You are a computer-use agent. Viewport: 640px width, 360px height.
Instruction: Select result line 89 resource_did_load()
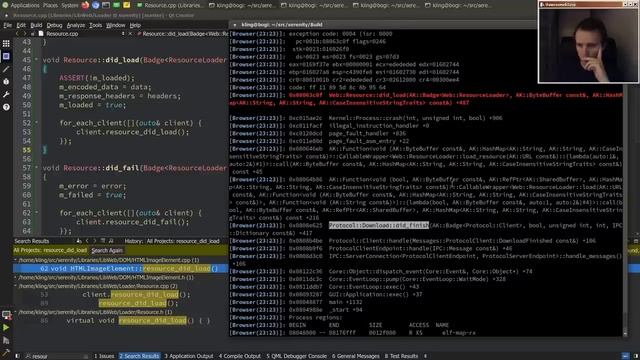pyautogui.click(x=121, y=304)
